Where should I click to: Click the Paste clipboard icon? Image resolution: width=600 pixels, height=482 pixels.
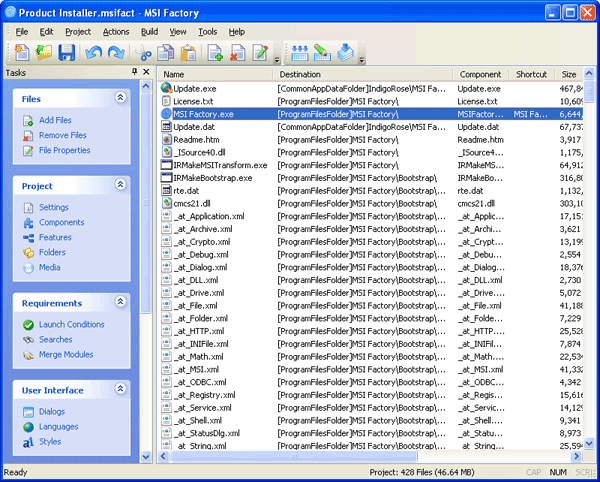click(188, 53)
